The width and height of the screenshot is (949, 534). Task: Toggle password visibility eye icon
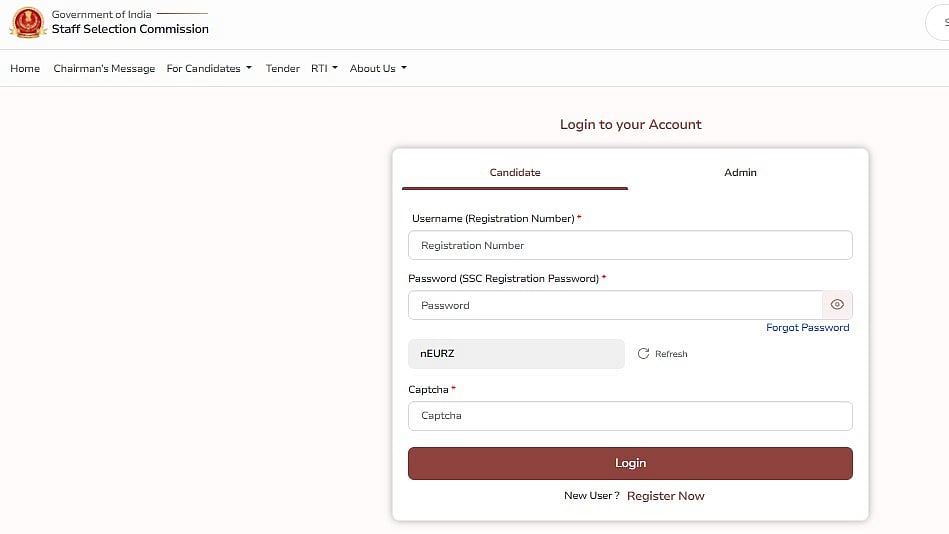(x=837, y=305)
